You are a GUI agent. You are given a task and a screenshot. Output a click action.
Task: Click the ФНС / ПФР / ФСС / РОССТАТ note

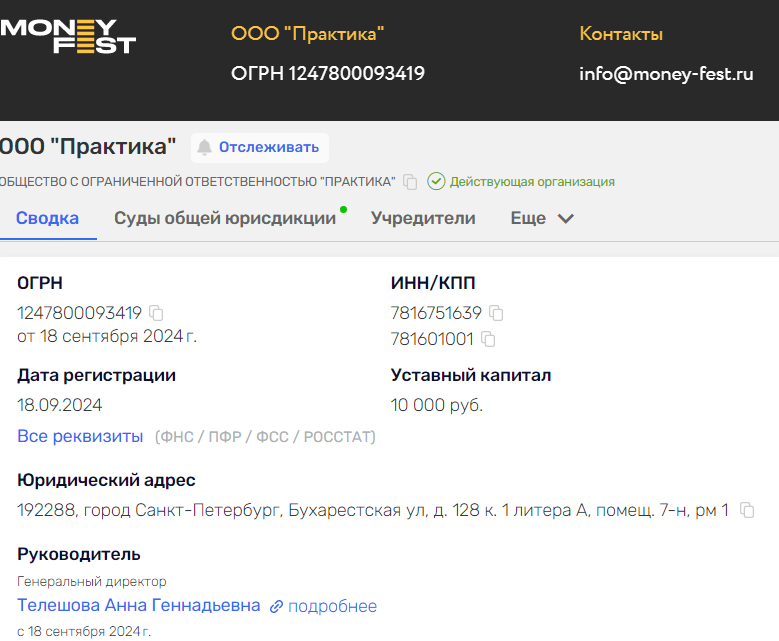[x=265, y=437]
